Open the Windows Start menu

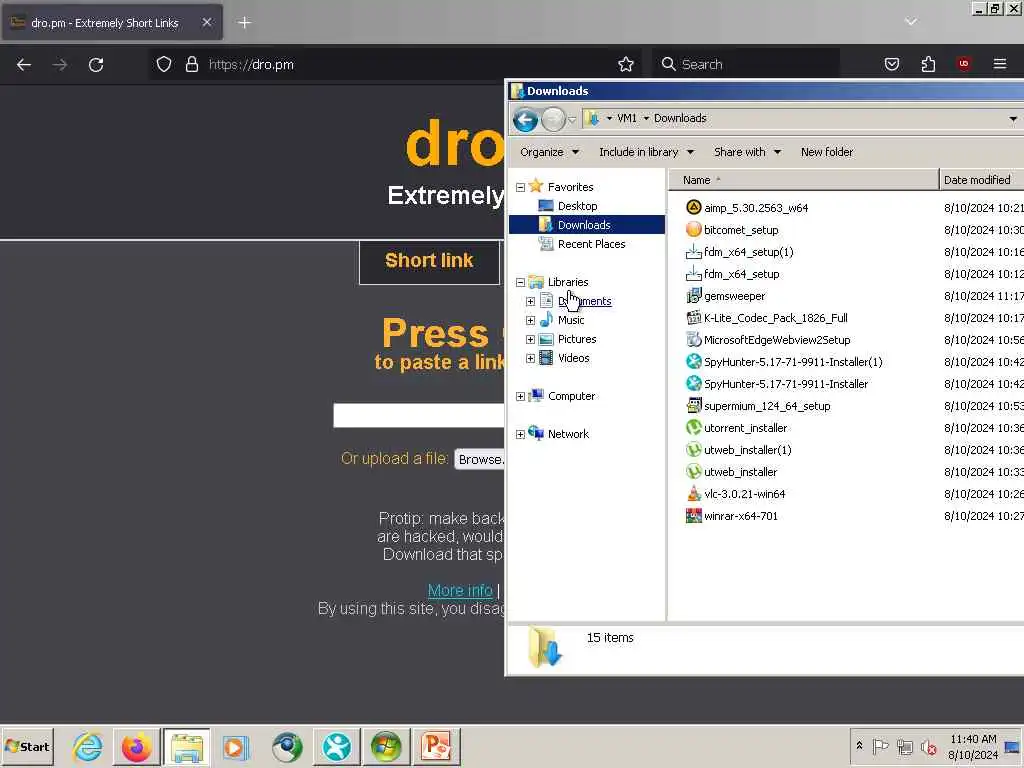[x=27, y=746]
